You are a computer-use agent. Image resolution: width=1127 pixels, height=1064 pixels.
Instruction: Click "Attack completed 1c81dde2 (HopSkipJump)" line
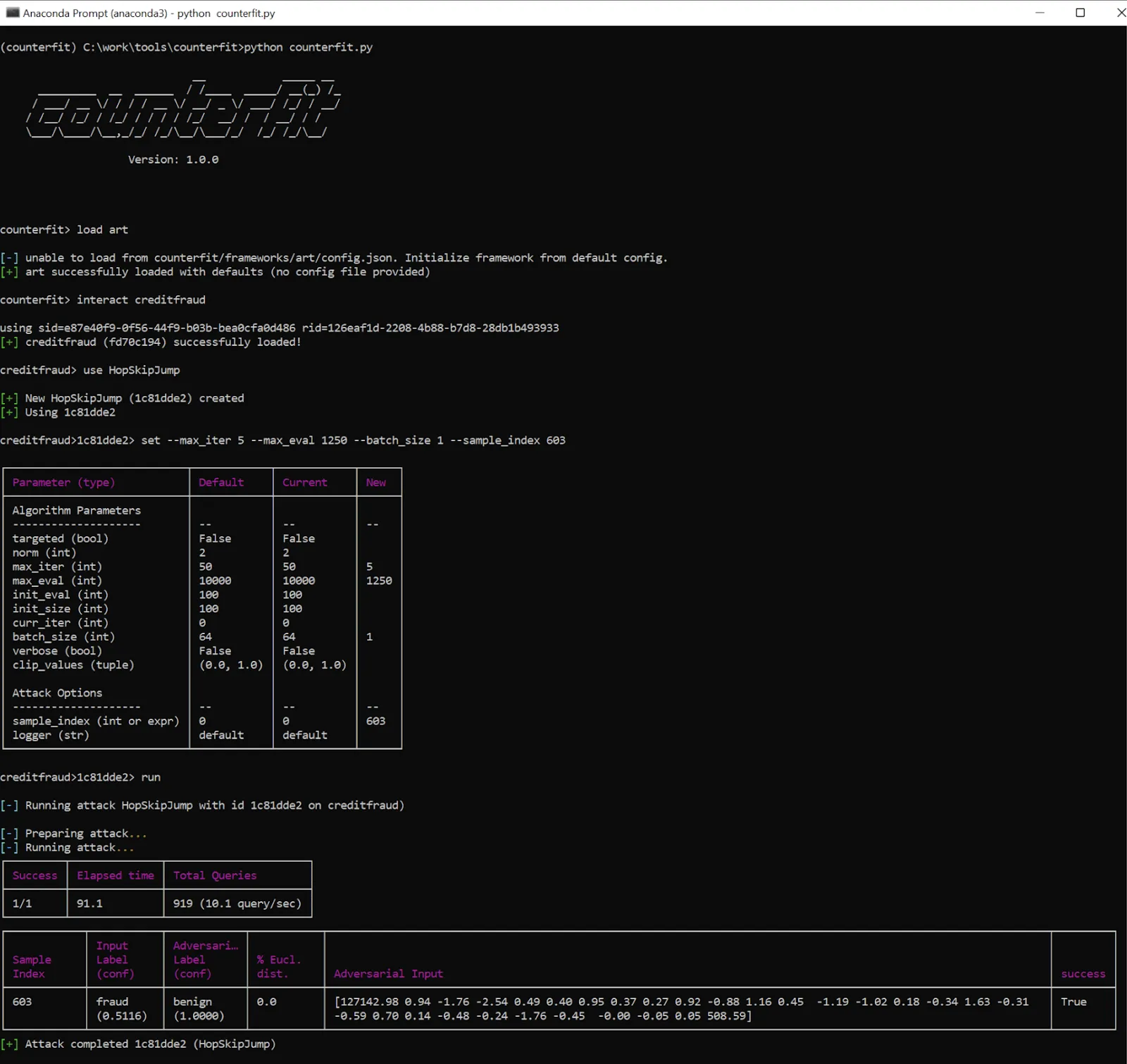138,1045
